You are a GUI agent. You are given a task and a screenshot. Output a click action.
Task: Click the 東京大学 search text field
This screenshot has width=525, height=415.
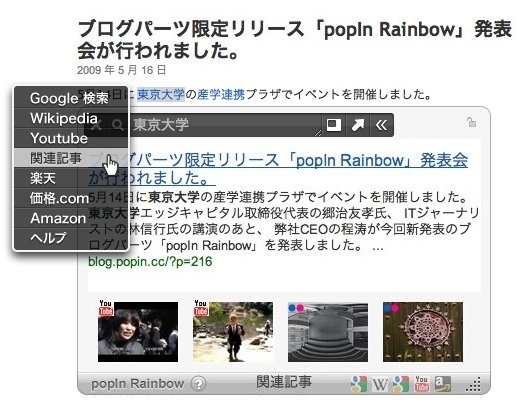pyautogui.click(x=224, y=125)
